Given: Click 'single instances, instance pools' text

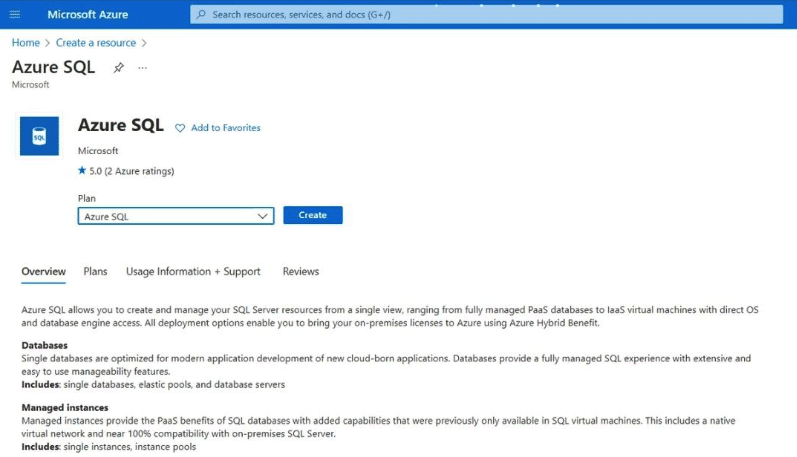Looking at the screenshot, I should coord(130,447).
